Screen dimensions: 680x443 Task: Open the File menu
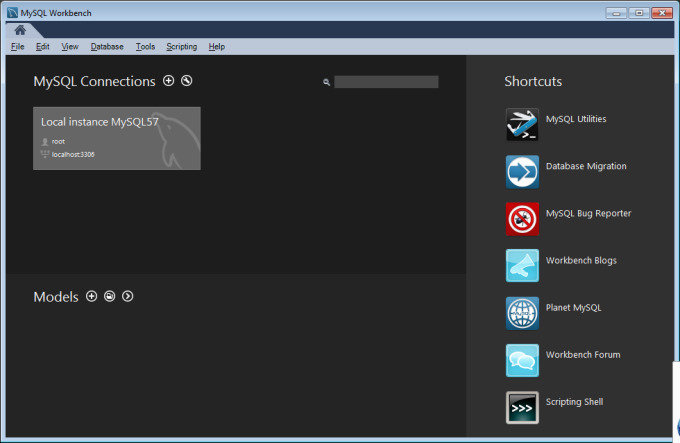click(17, 46)
